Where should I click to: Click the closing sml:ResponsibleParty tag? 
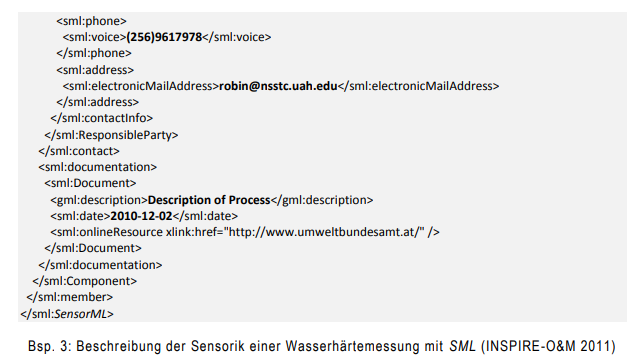pos(111,135)
